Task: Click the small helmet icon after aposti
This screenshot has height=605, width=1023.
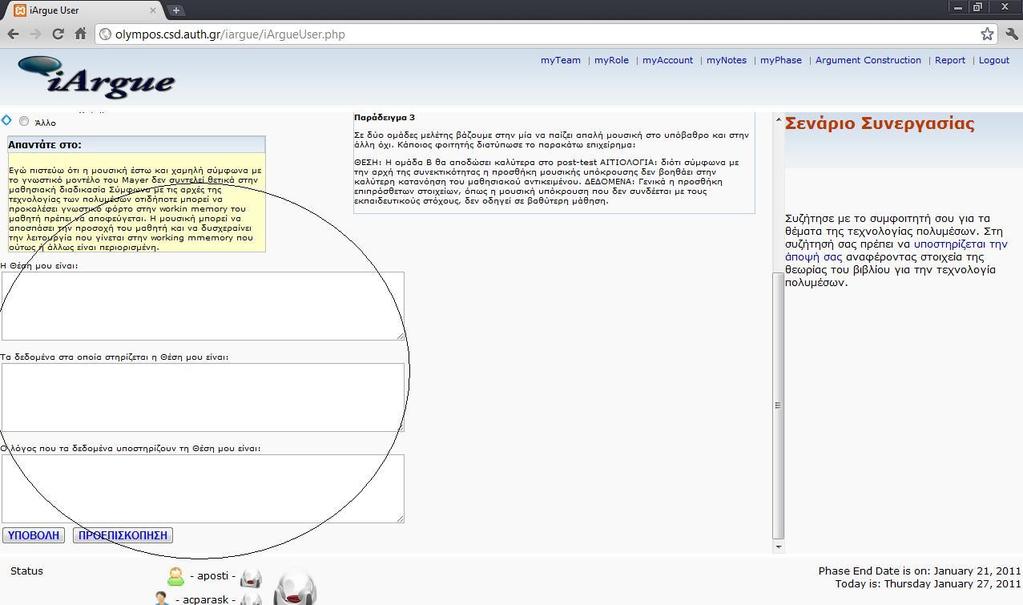Action: (x=251, y=578)
